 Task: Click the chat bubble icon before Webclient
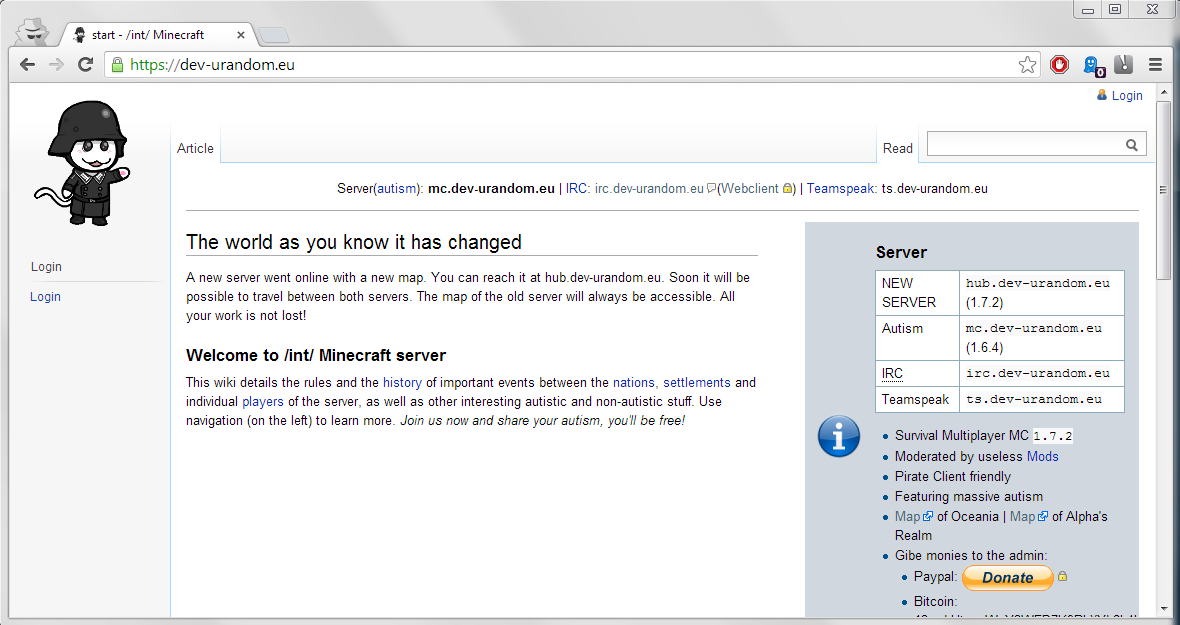pyautogui.click(x=711, y=189)
